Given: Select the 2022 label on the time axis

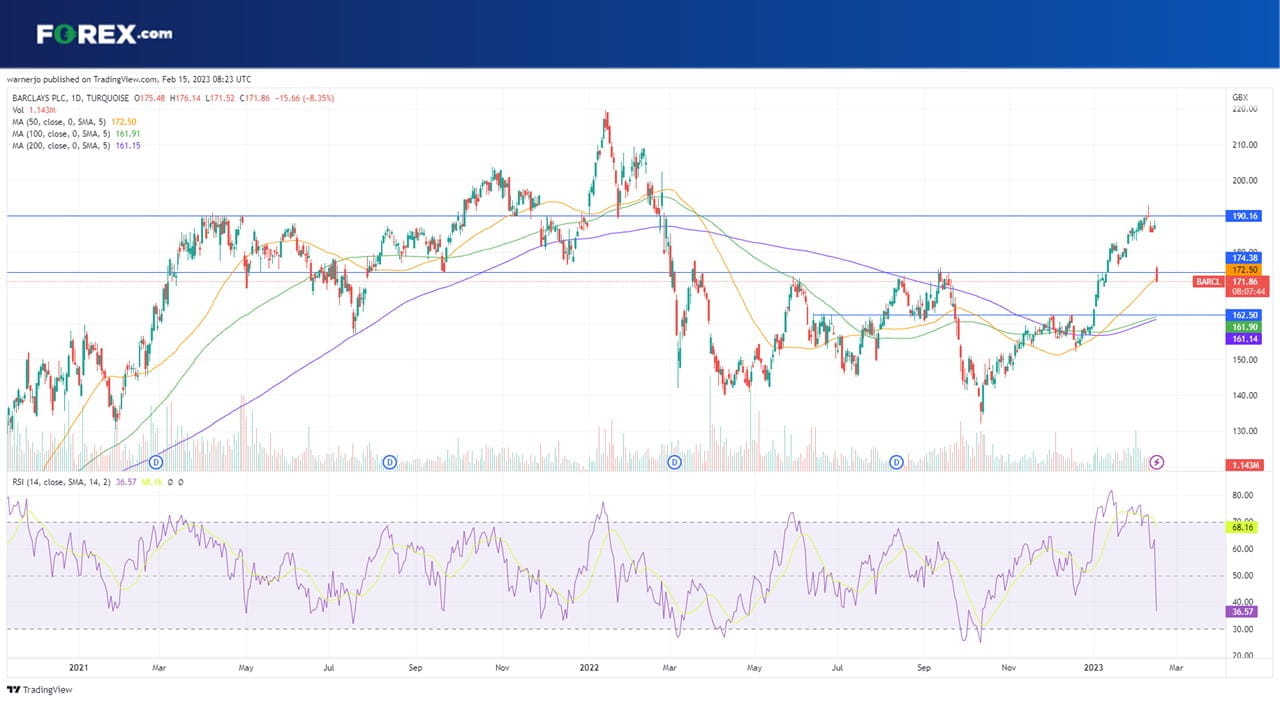Looking at the screenshot, I should [x=587, y=665].
